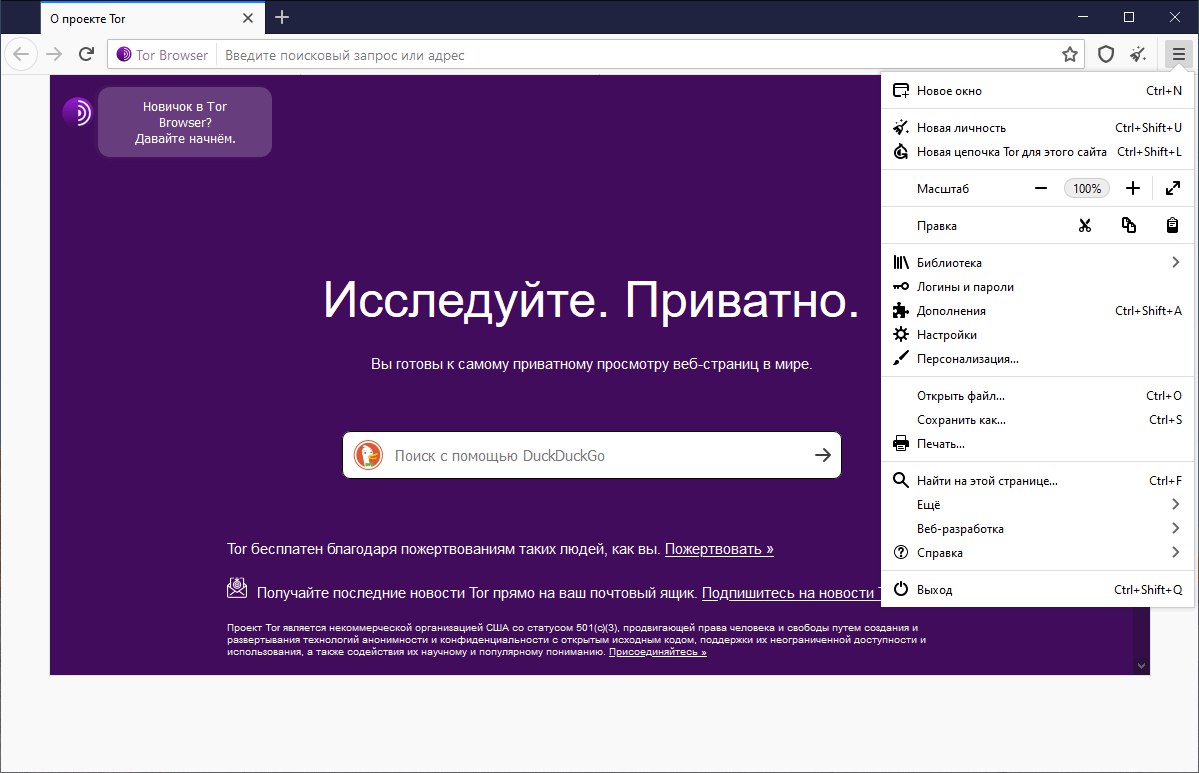The width and height of the screenshot is (1199, 773).
Task: Click the purple Tor onion logo on the page
Action: pos(77,112)
